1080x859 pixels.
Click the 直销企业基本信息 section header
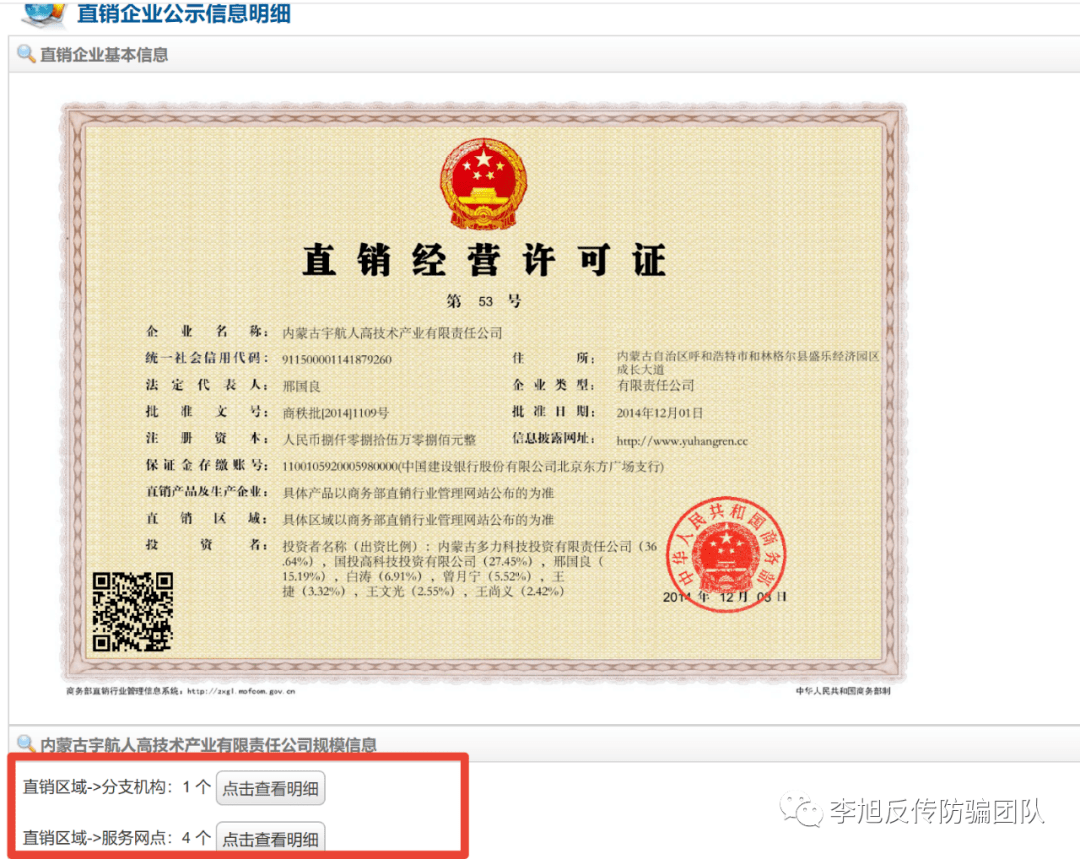104,55
